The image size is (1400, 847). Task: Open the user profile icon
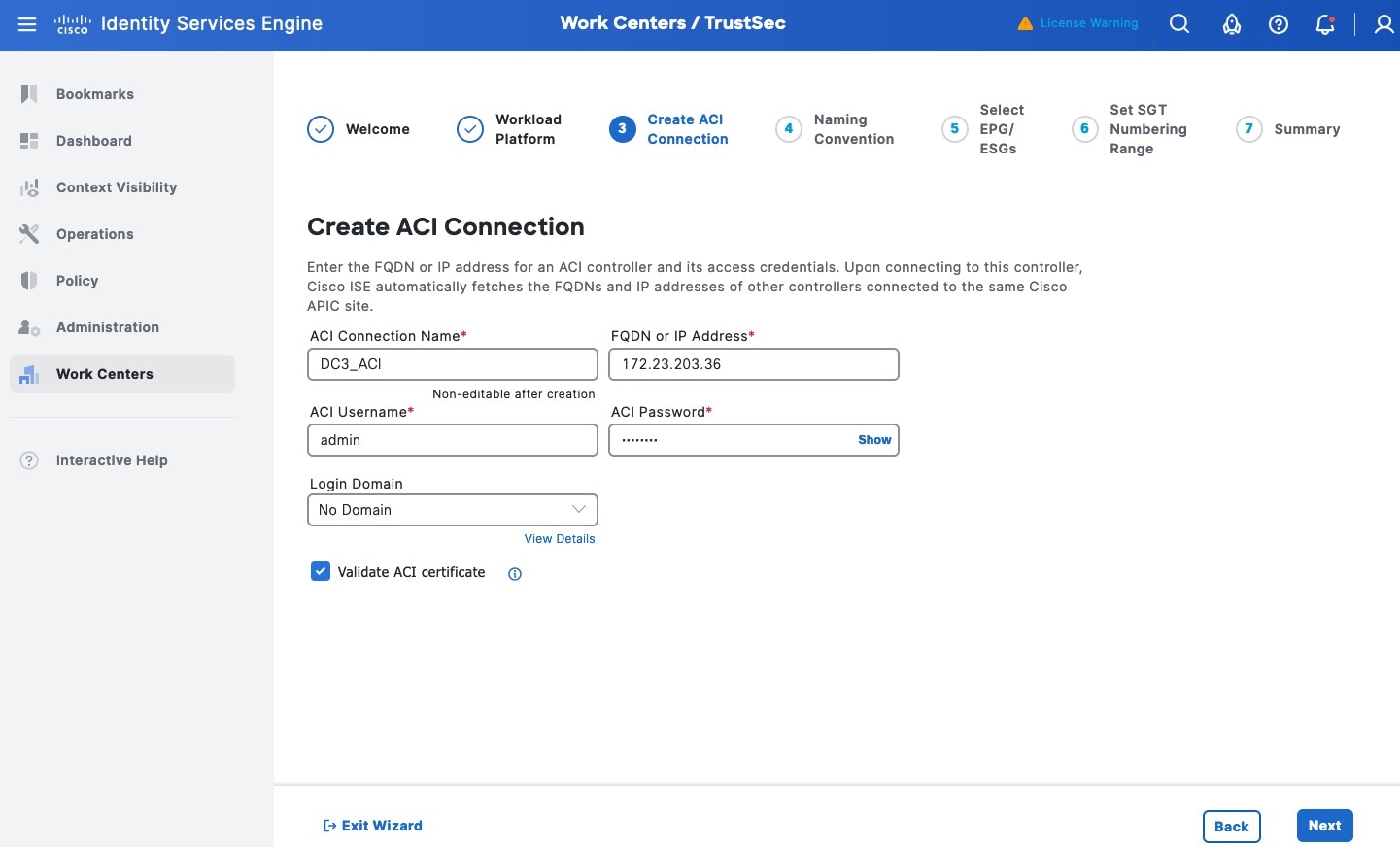(1384, 24)
